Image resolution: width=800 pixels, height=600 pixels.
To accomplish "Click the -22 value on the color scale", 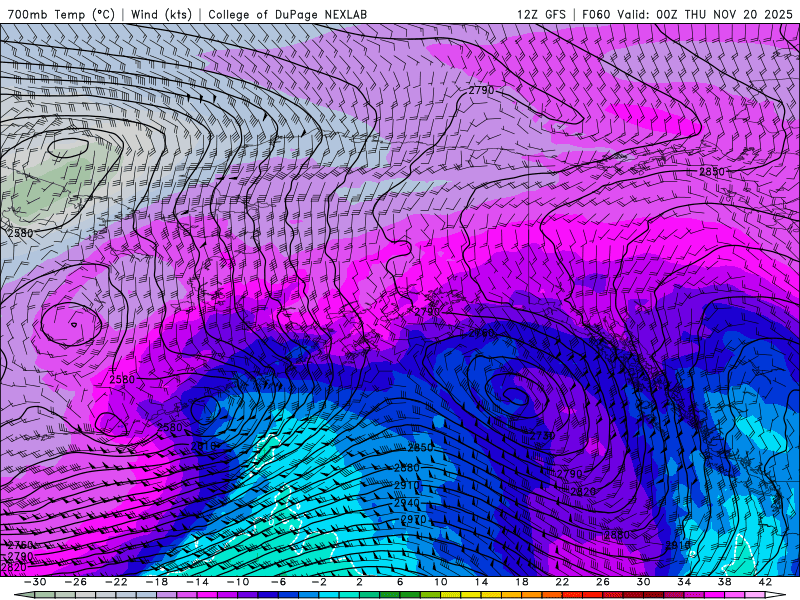I will (x=116, y=582).
